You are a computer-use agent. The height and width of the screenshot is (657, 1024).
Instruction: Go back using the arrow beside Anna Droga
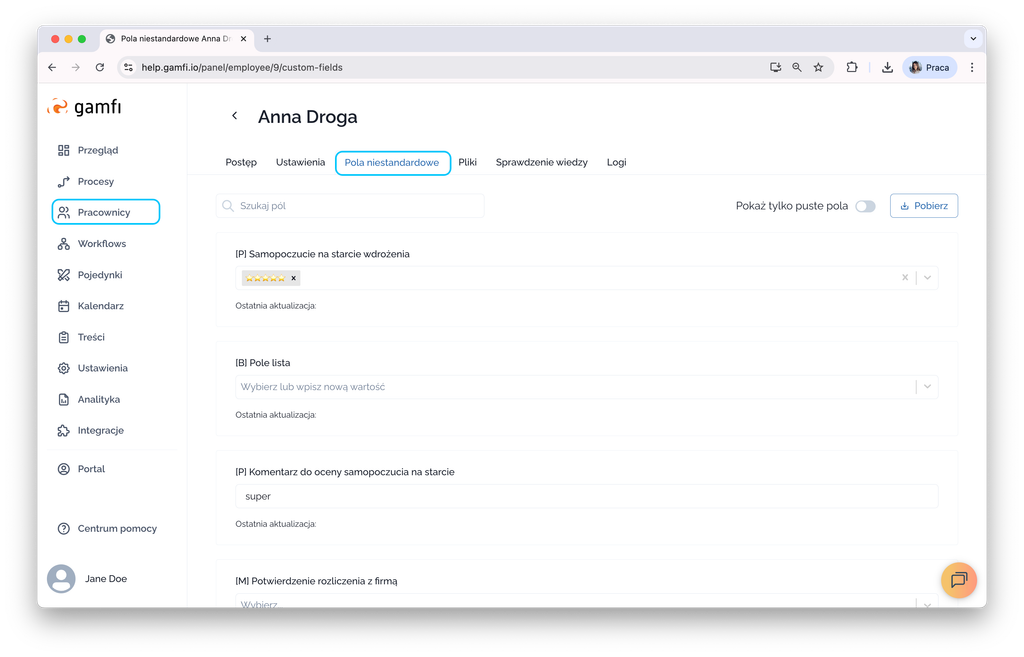235,116
